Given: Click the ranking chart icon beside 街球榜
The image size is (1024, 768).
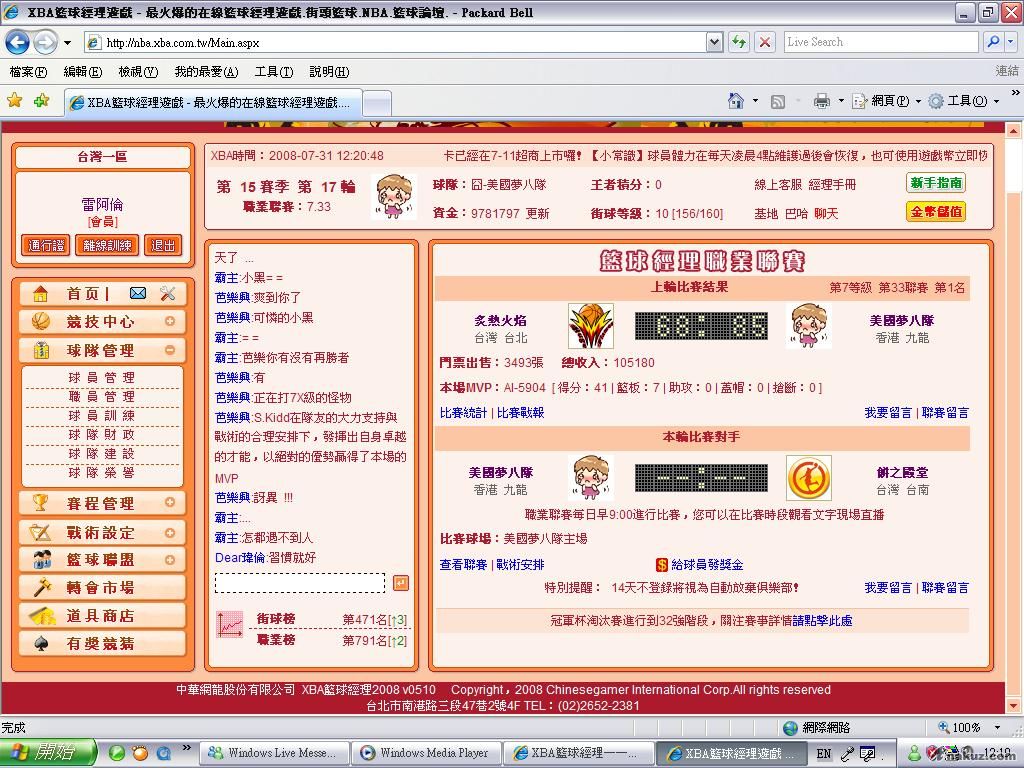Looking at the screenshot, I should click(x=230, y=625).
